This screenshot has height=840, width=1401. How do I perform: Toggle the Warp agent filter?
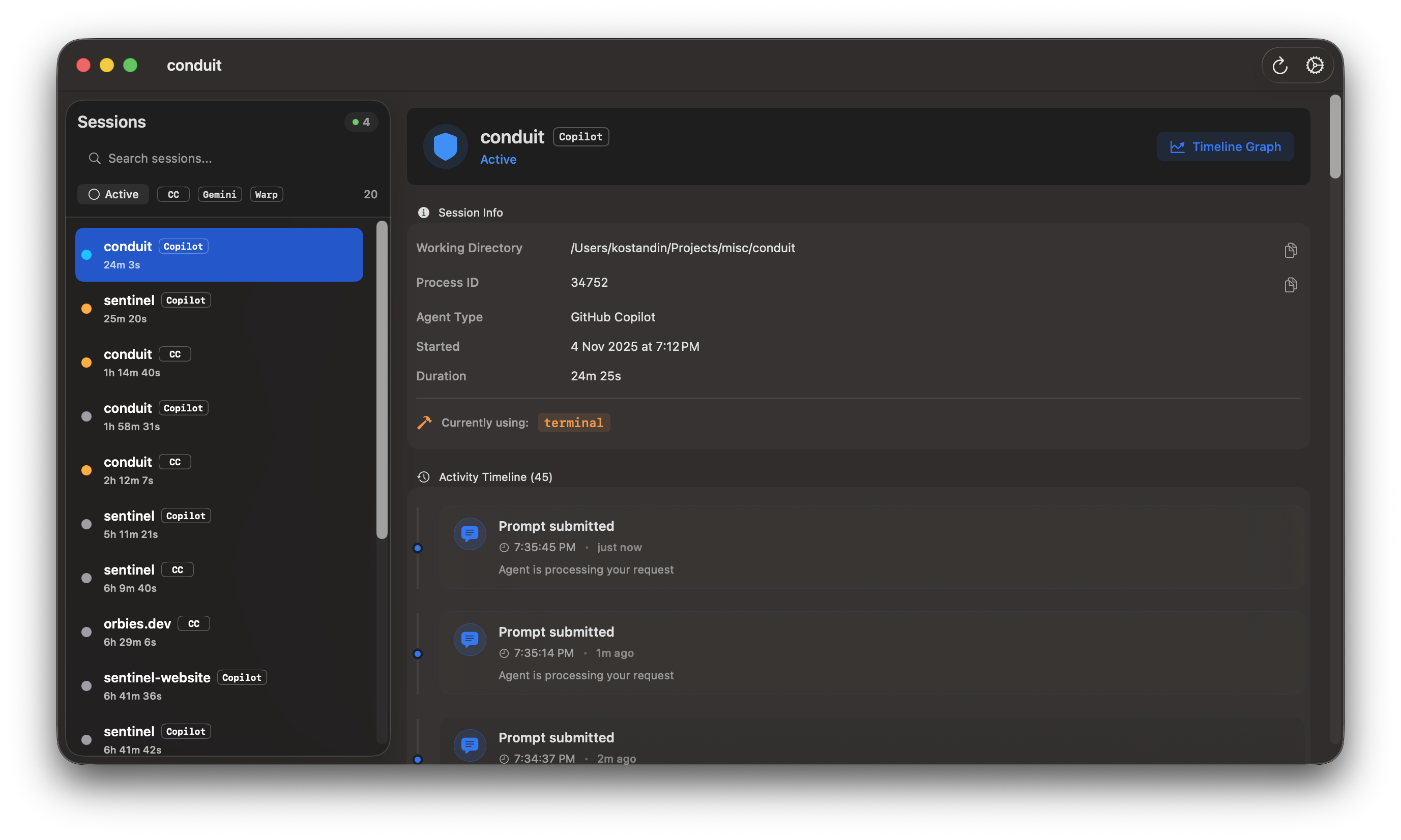[266, 194]
